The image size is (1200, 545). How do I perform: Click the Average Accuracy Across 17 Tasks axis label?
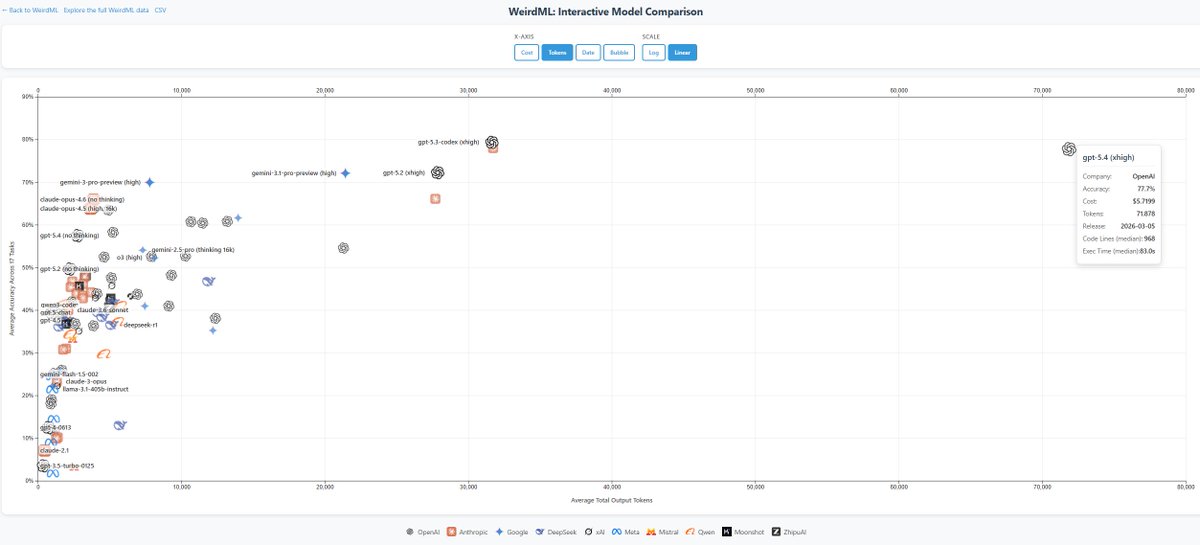click(11, 291)
